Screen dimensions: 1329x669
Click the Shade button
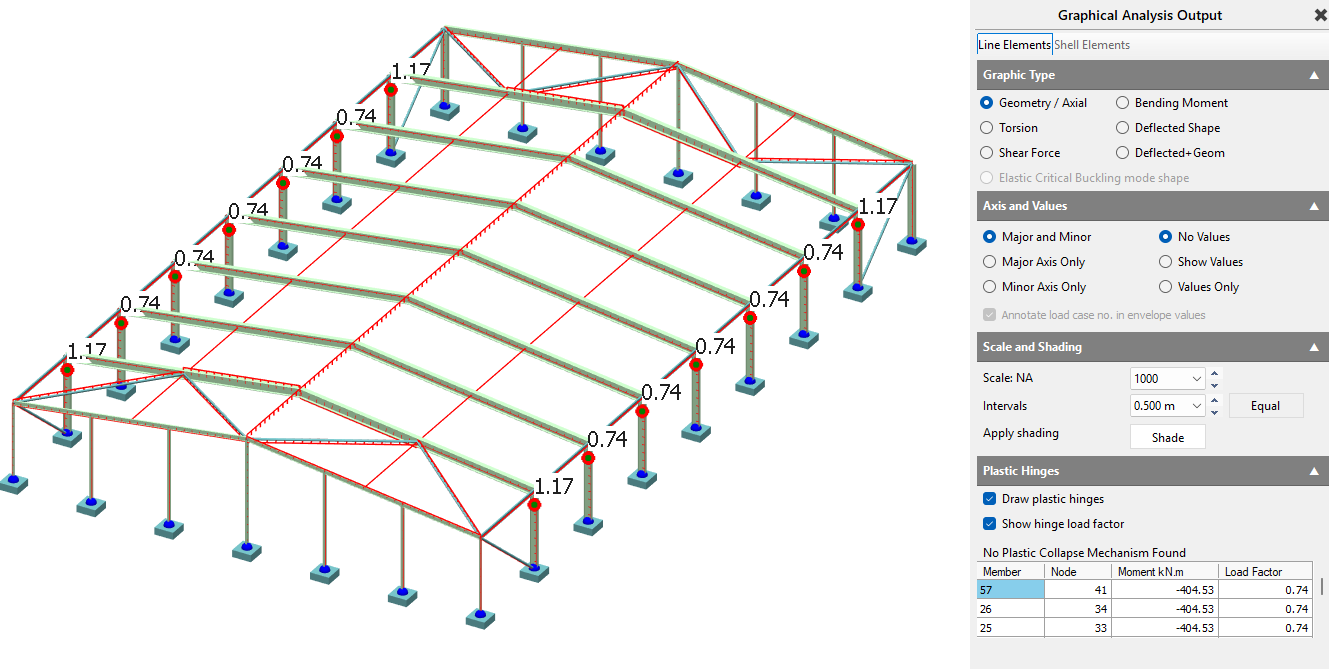pyautogui.click(x=1167, y=437)
